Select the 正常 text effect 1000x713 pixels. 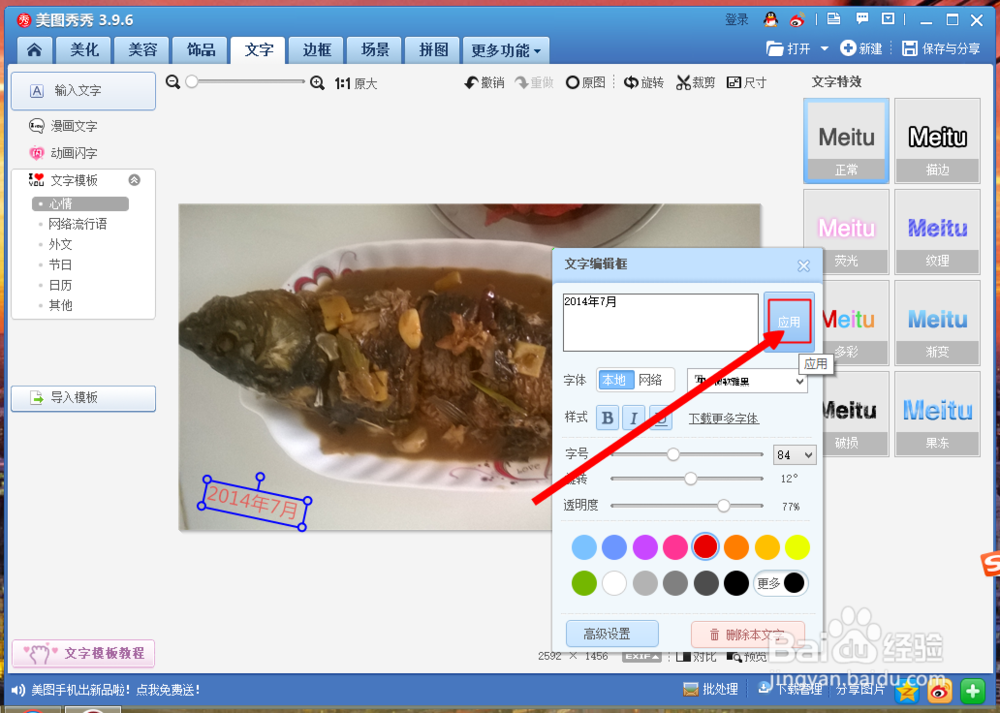click(x=846, y=141)
